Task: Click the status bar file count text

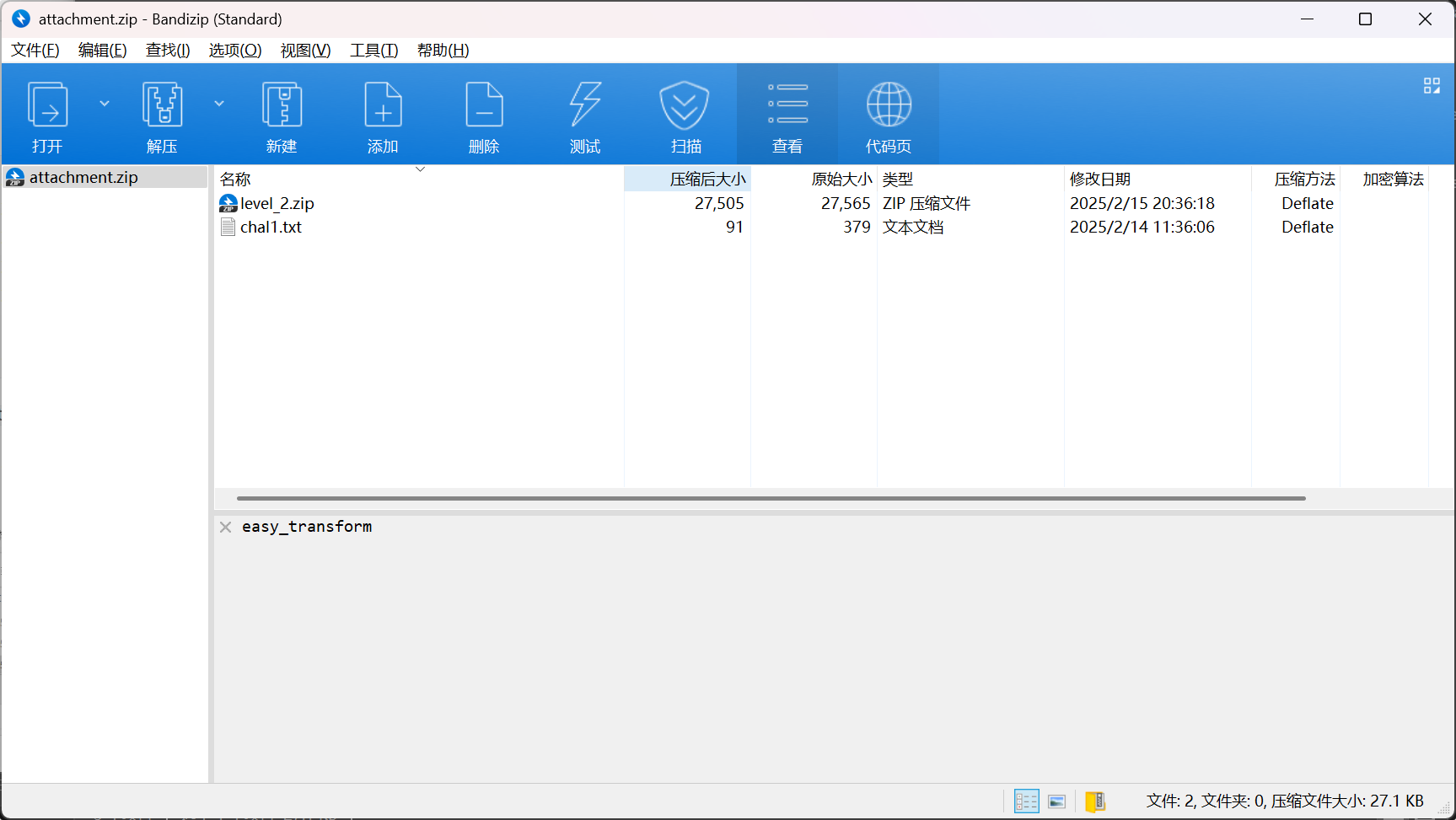Action: click(x=1285, y=801)
